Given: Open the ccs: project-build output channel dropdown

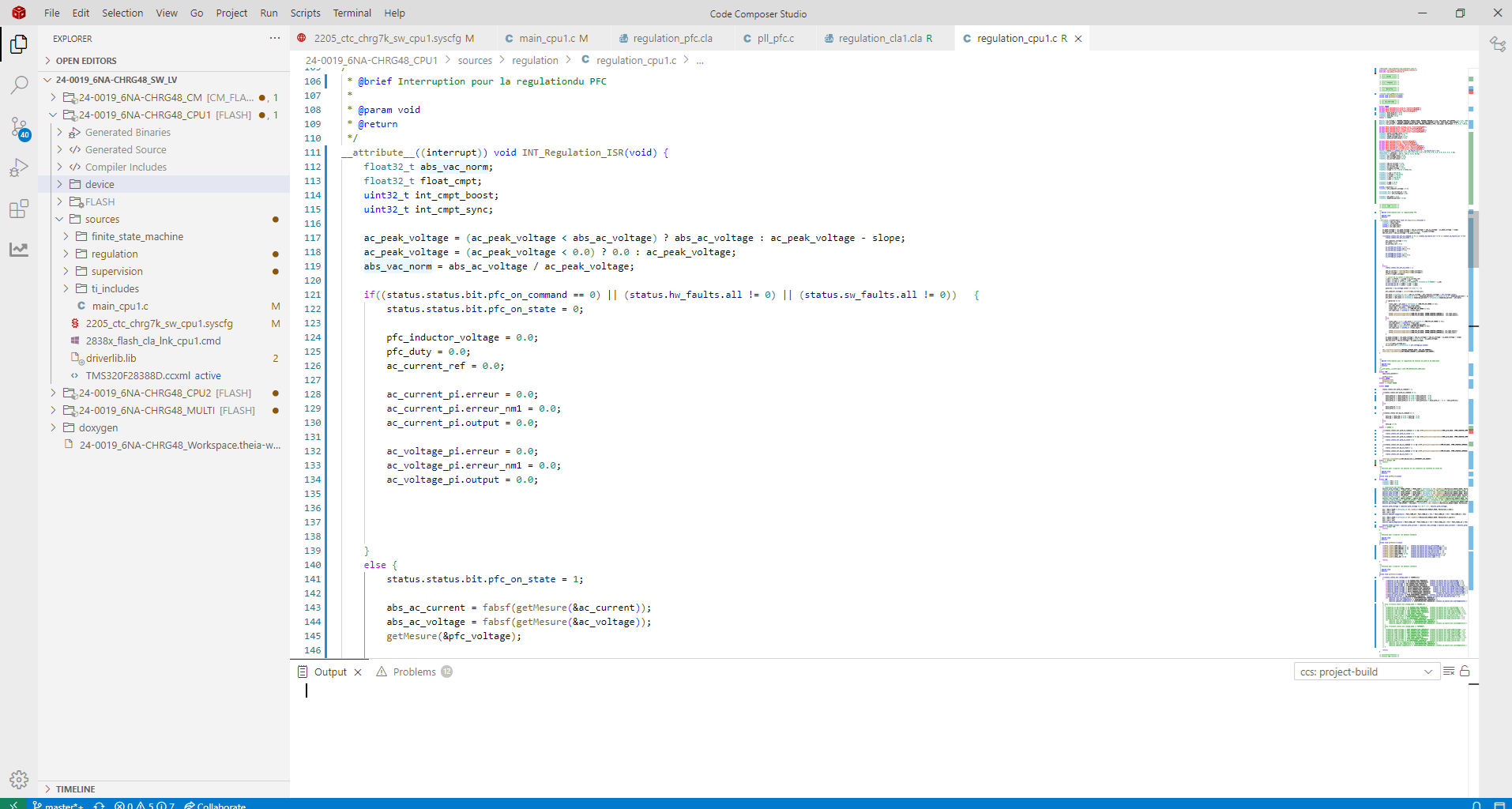Looking at the screenshot, I should 1367,672.
